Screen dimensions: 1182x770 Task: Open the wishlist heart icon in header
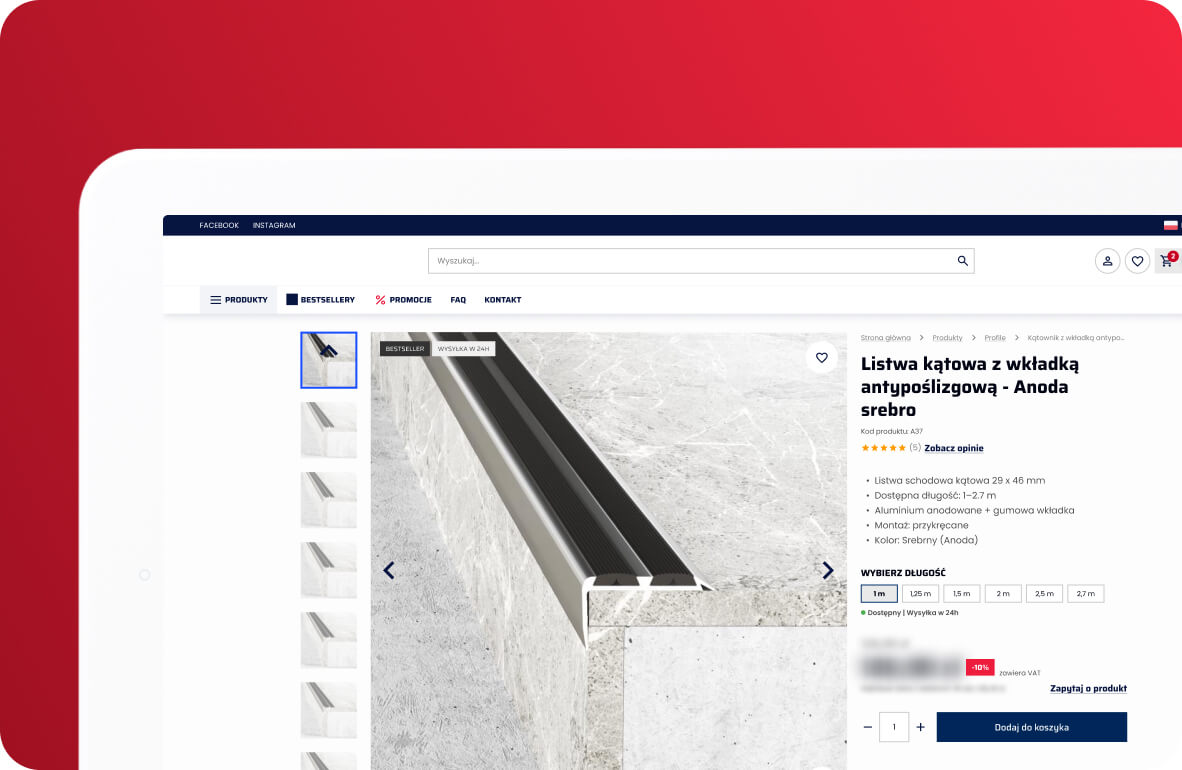[1138, 261]
